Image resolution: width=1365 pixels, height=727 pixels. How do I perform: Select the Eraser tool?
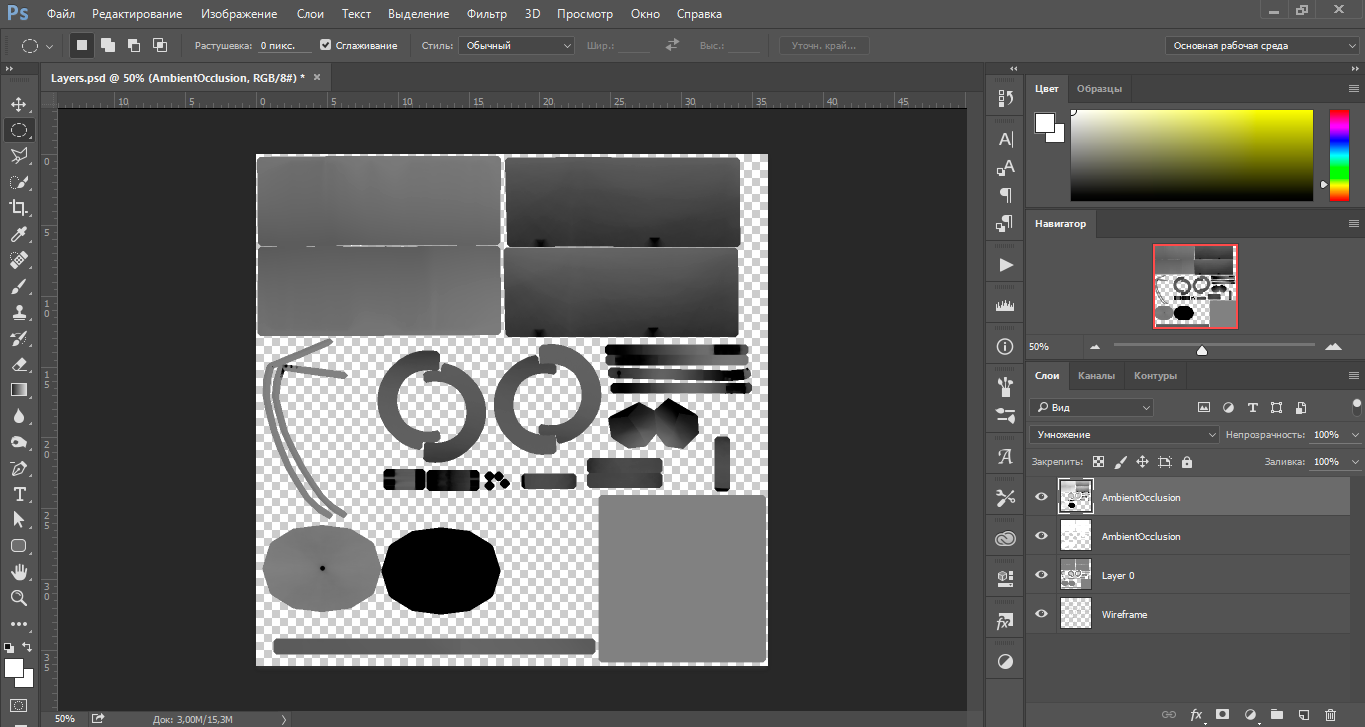click(19, 365)
